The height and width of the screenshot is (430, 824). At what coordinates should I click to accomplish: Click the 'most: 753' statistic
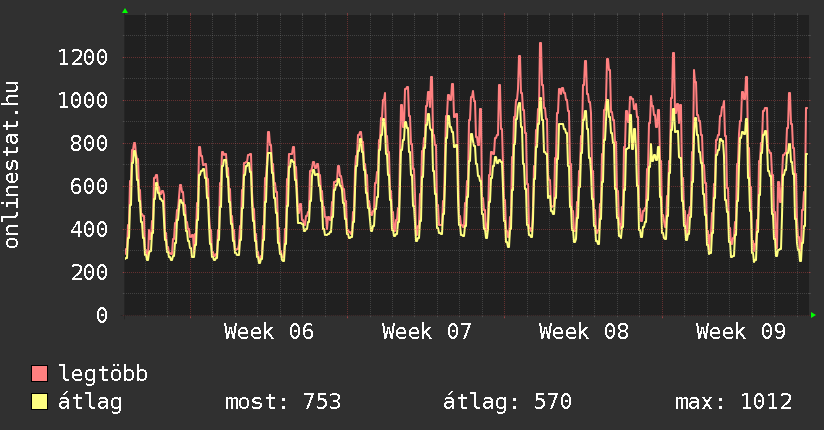(x=284, y=402)
